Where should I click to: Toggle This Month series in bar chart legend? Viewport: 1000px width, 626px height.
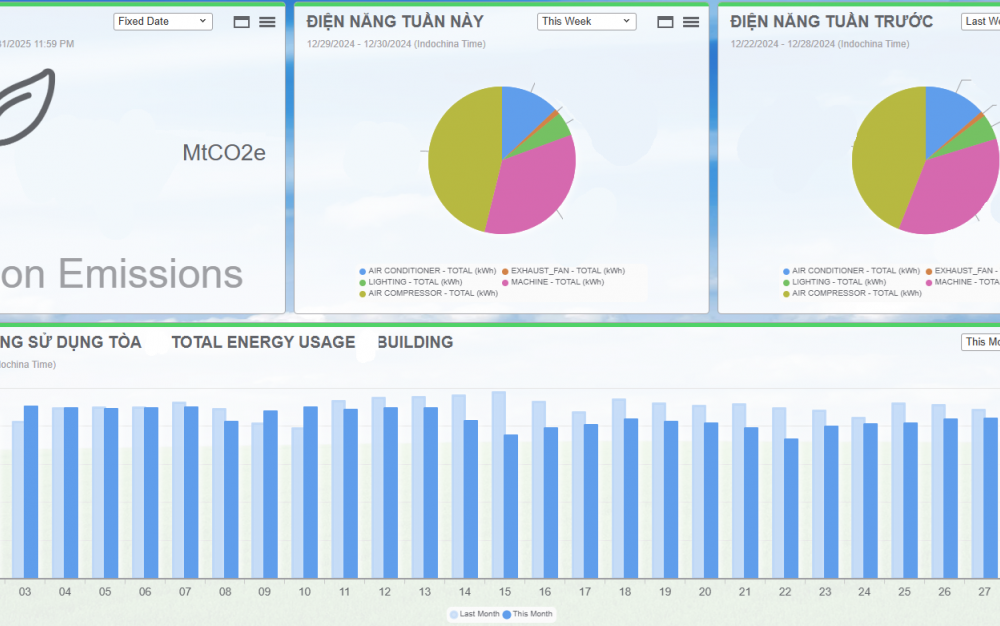pos(528,614)
